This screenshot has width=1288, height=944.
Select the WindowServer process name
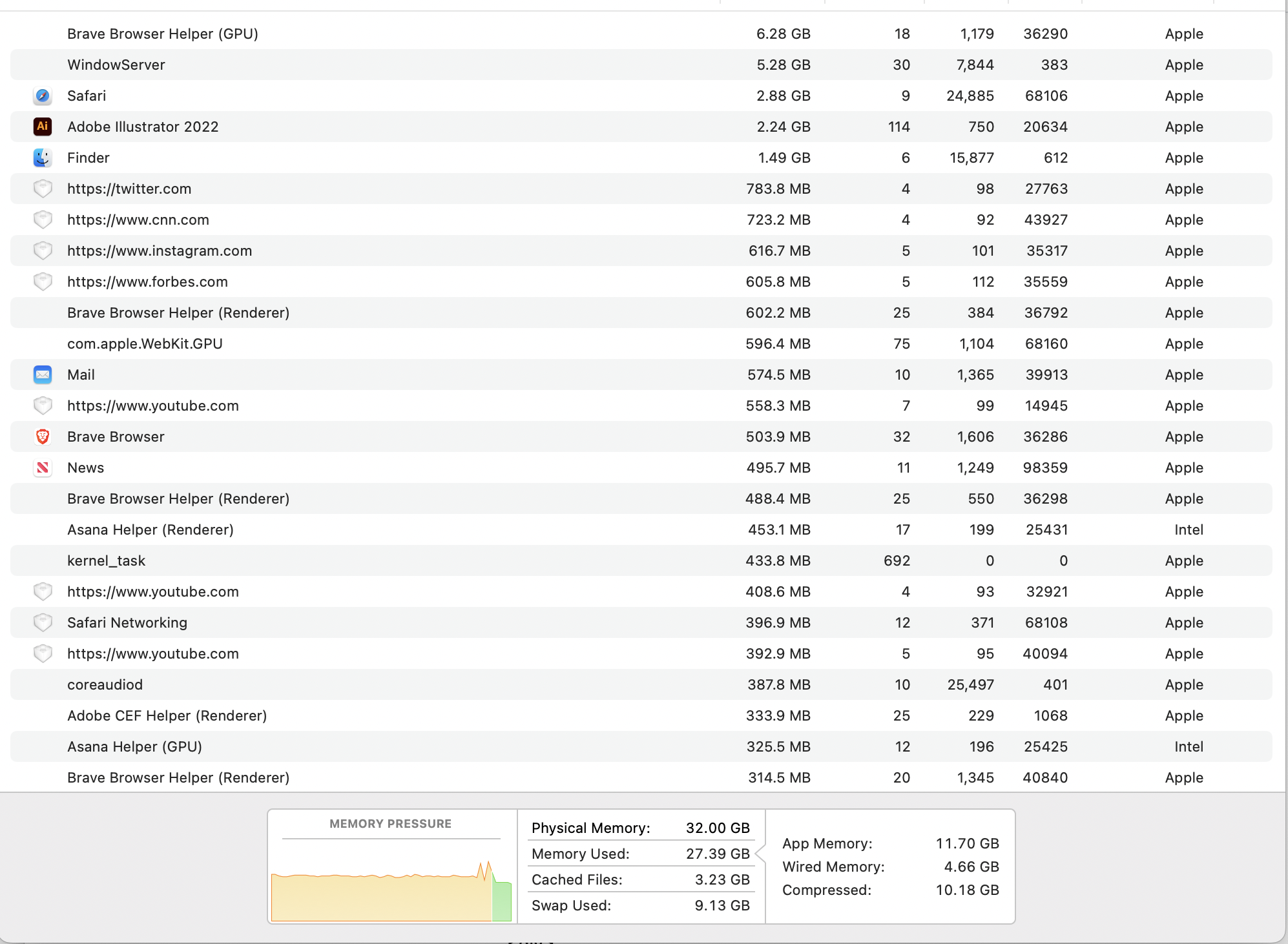tap(116, 65)
